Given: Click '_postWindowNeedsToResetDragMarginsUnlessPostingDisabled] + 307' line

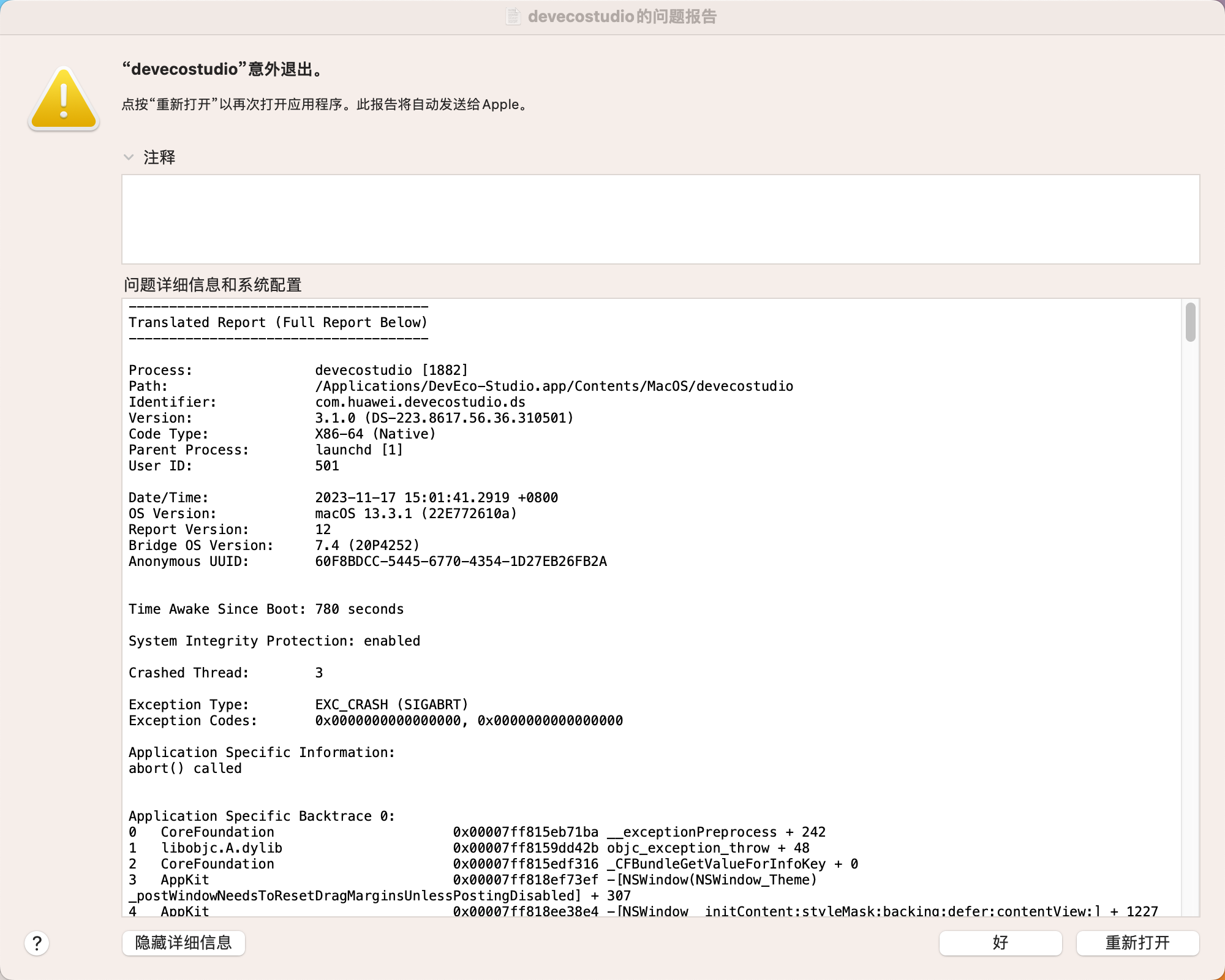Looking at the screenshot, I should pos(380,896).
